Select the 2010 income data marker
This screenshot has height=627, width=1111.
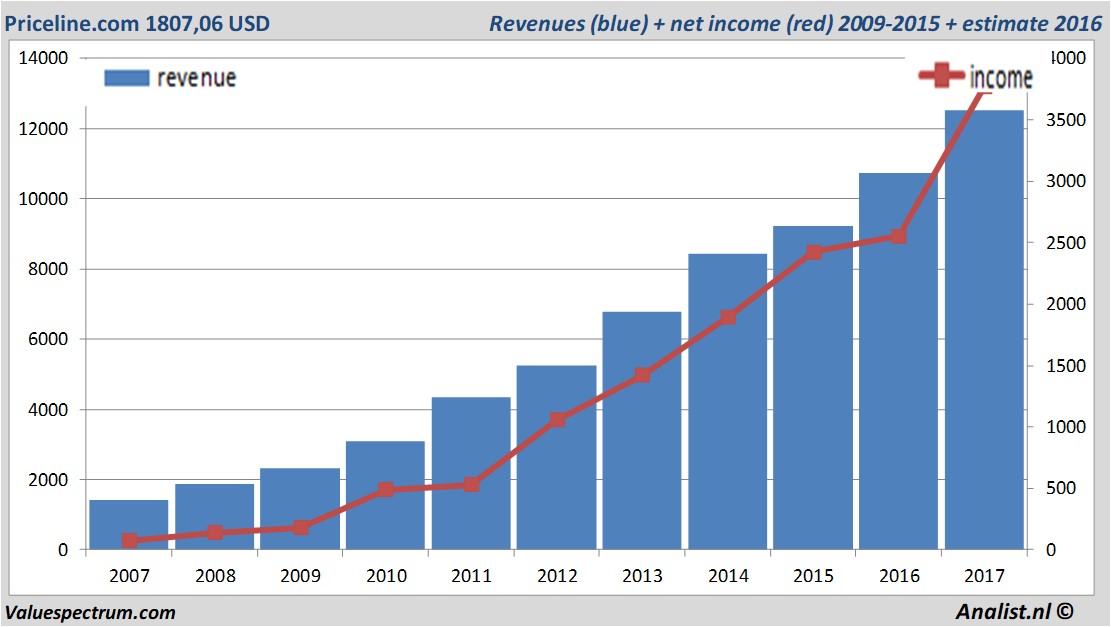click(385, 490)
